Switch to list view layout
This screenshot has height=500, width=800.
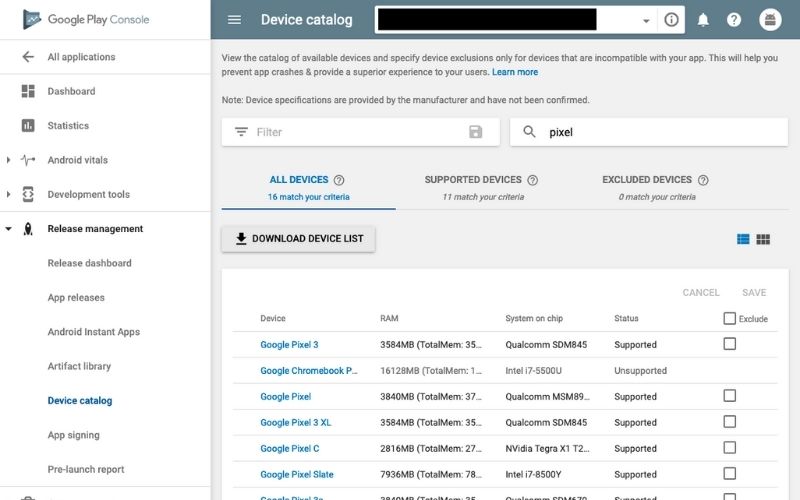point(743,239)
